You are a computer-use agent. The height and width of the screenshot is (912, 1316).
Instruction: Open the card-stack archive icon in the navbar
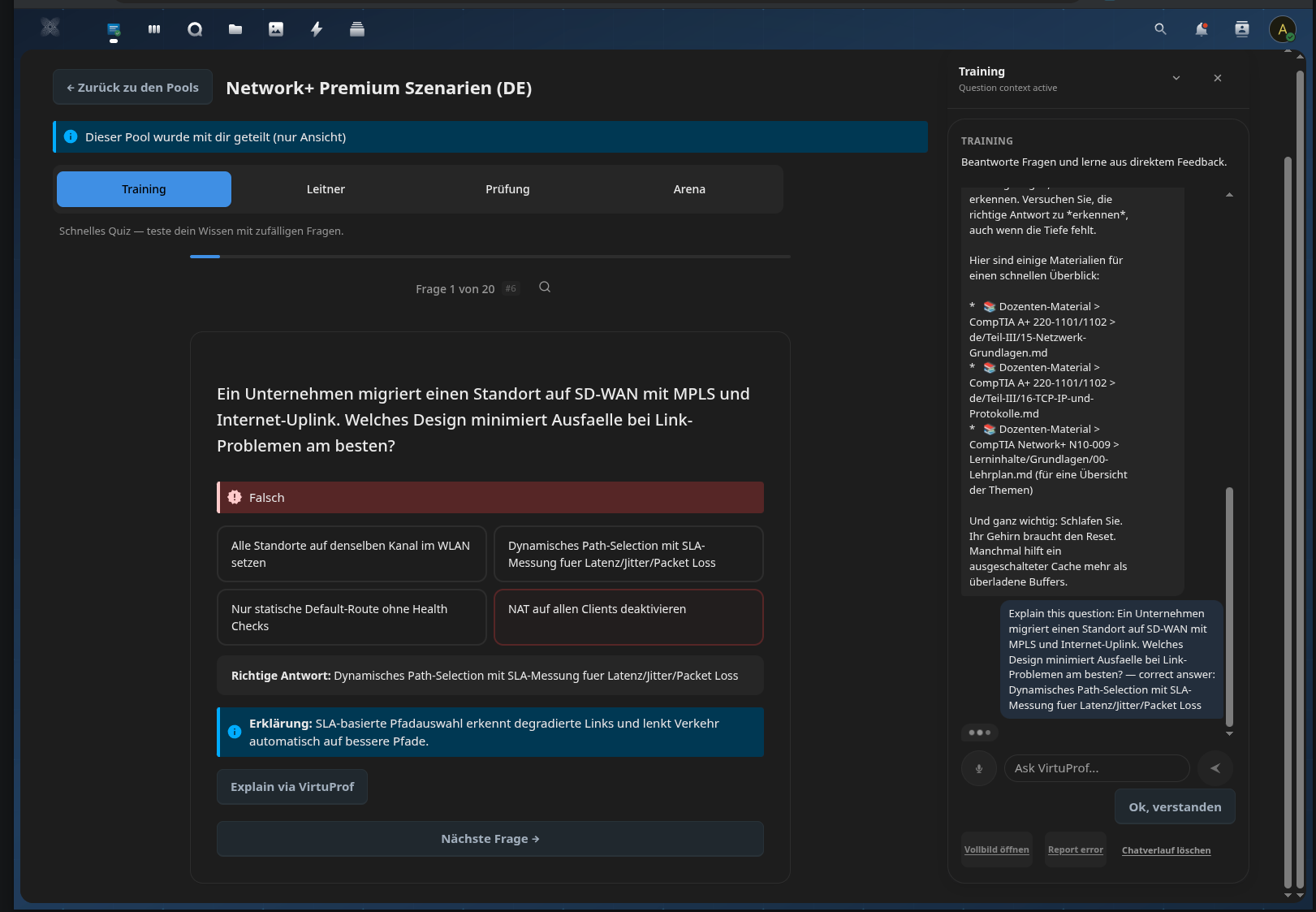coord(356,29)
